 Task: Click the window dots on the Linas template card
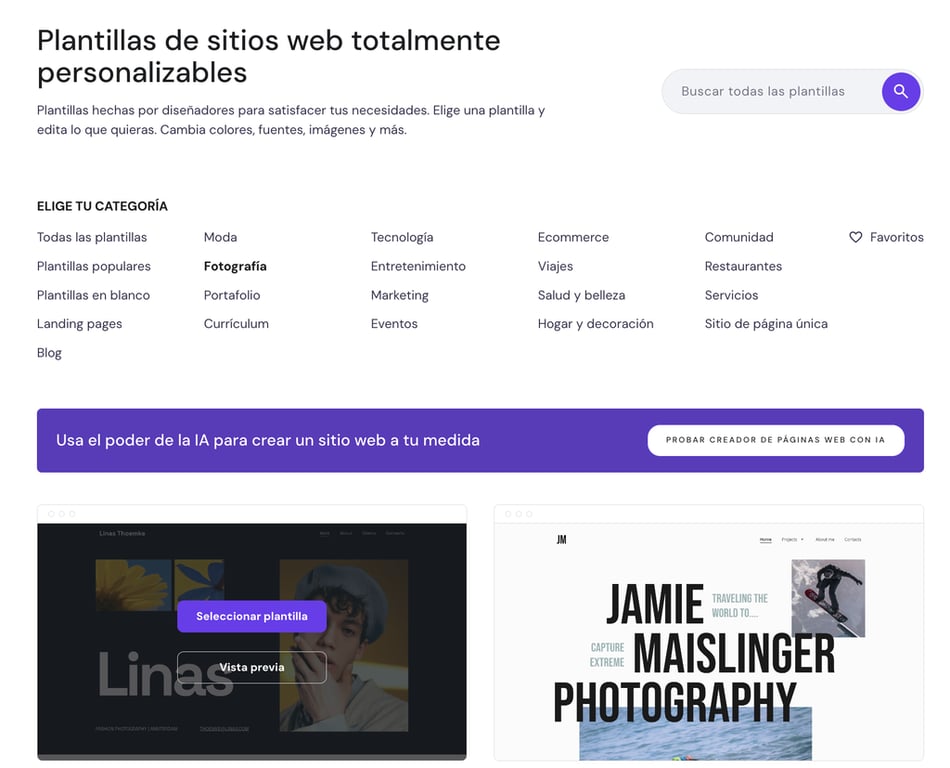(x=63, y=512)
